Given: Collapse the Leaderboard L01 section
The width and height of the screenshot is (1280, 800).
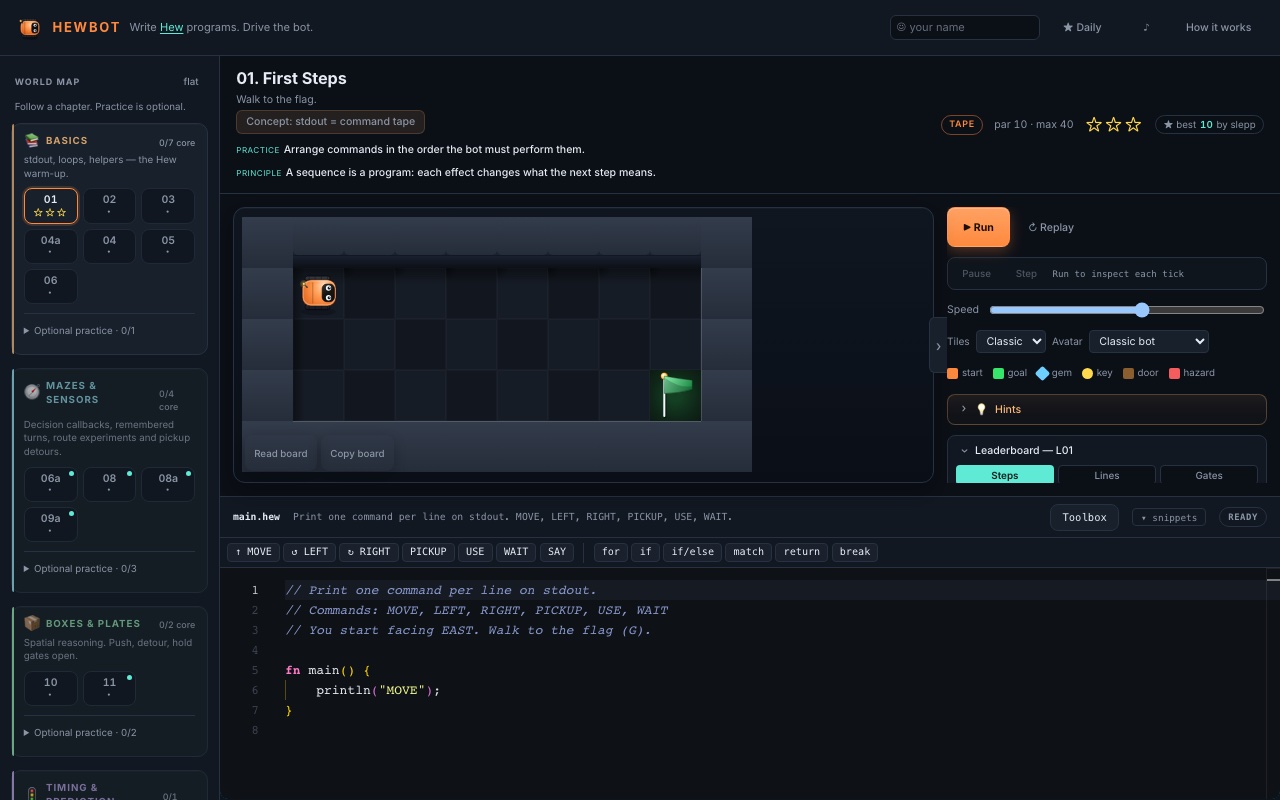Looking at the screenshot, I should [x=1107, y=450].
